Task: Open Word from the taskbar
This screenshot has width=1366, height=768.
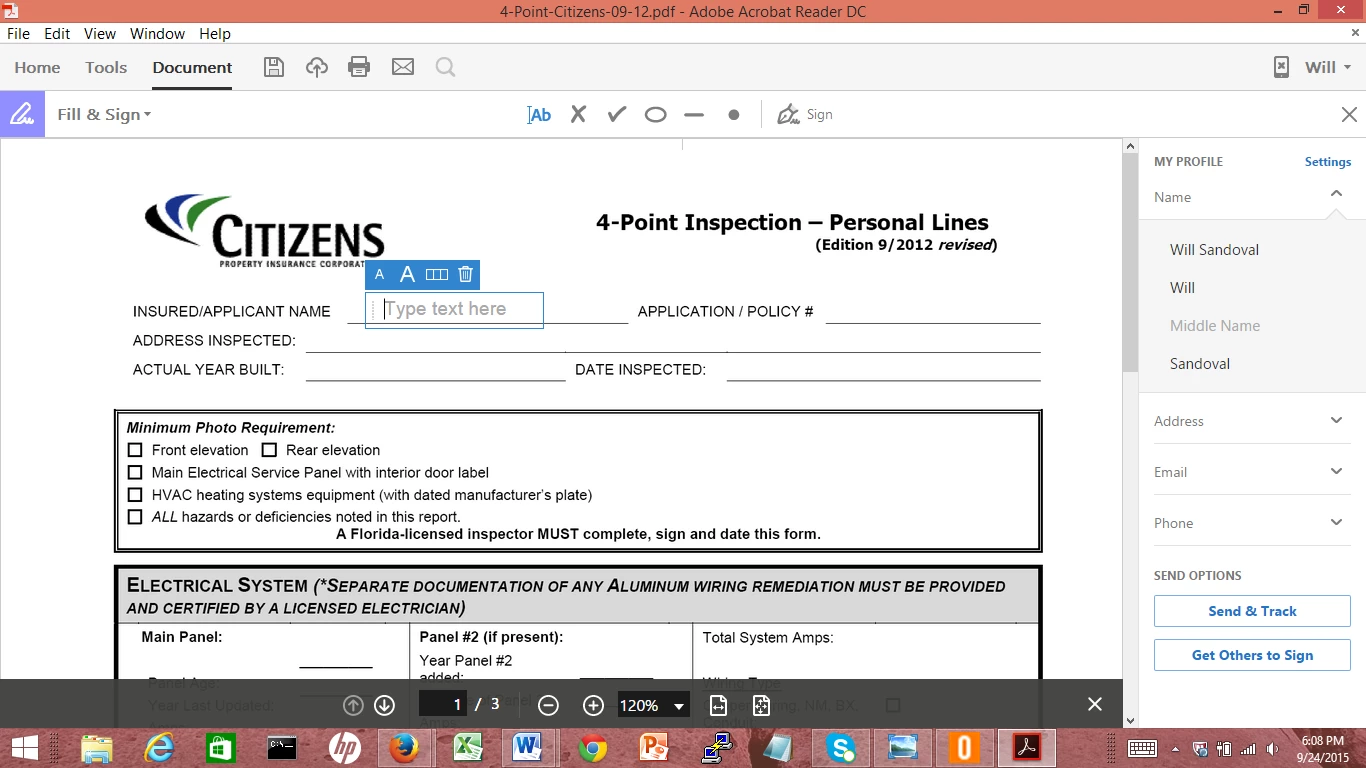Action: click(527, 747)
